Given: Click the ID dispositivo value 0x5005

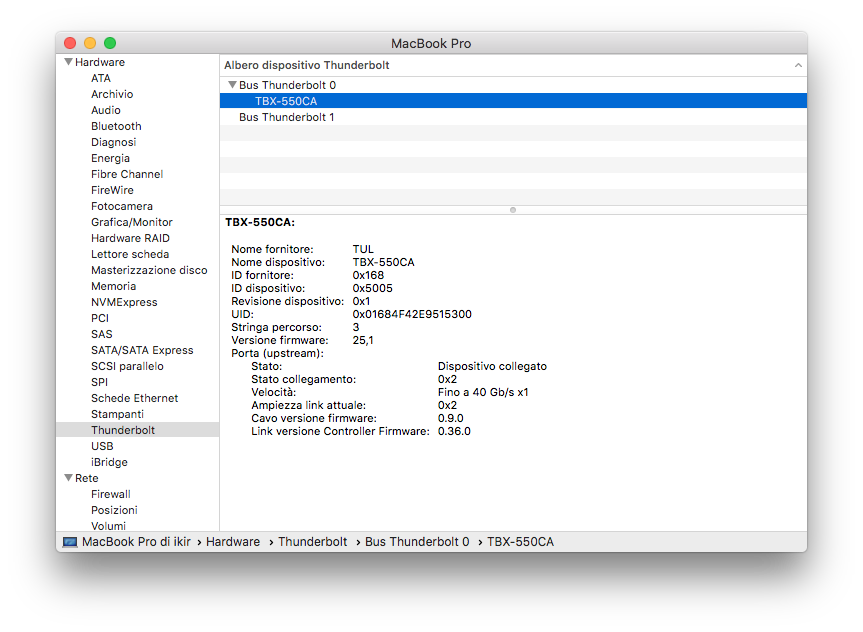Looking at the screenshot, I should pos(373,288).
